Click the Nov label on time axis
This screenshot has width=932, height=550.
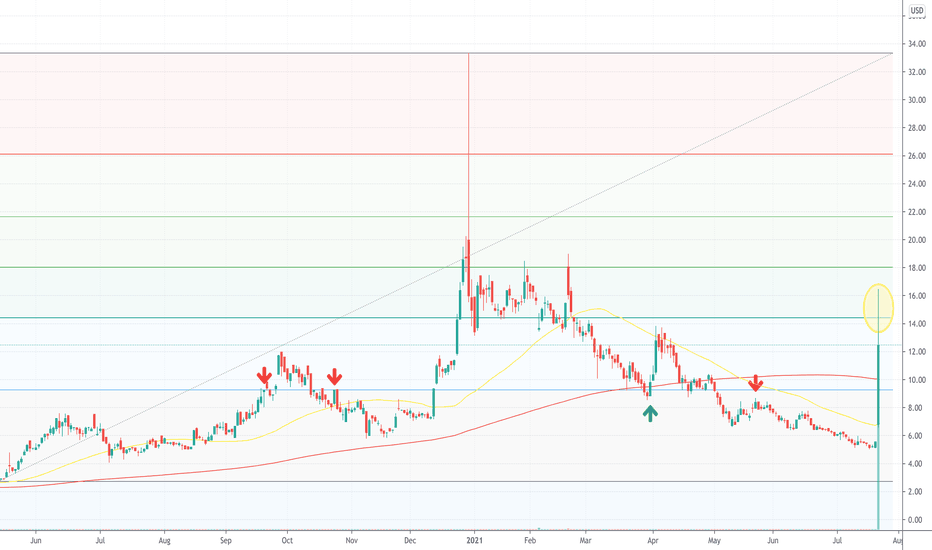click(351, 540)
